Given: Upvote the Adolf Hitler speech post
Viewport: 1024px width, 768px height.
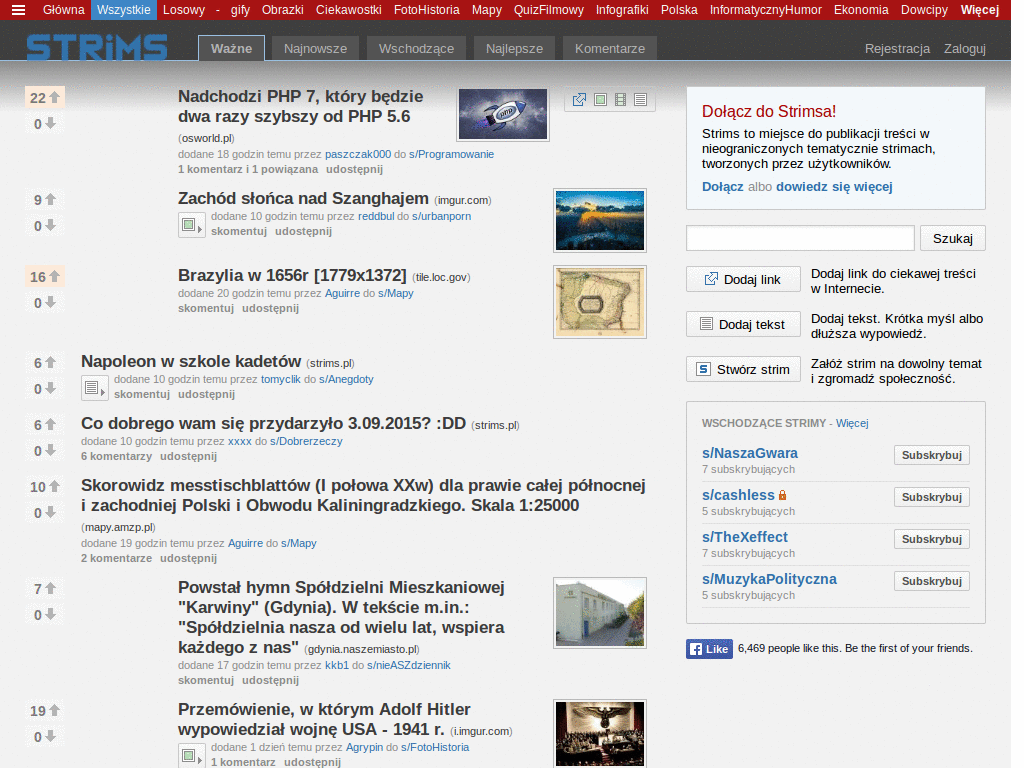Looking at the screenshot, I should pyautogui.click(x=55, y=711).
